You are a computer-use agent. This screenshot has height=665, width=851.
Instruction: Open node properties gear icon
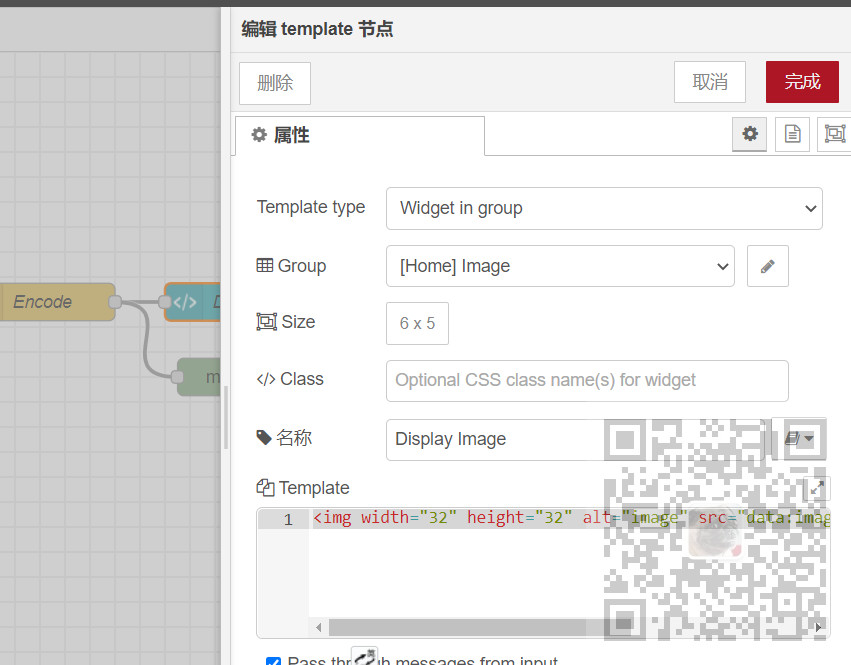tap(750, 134)
